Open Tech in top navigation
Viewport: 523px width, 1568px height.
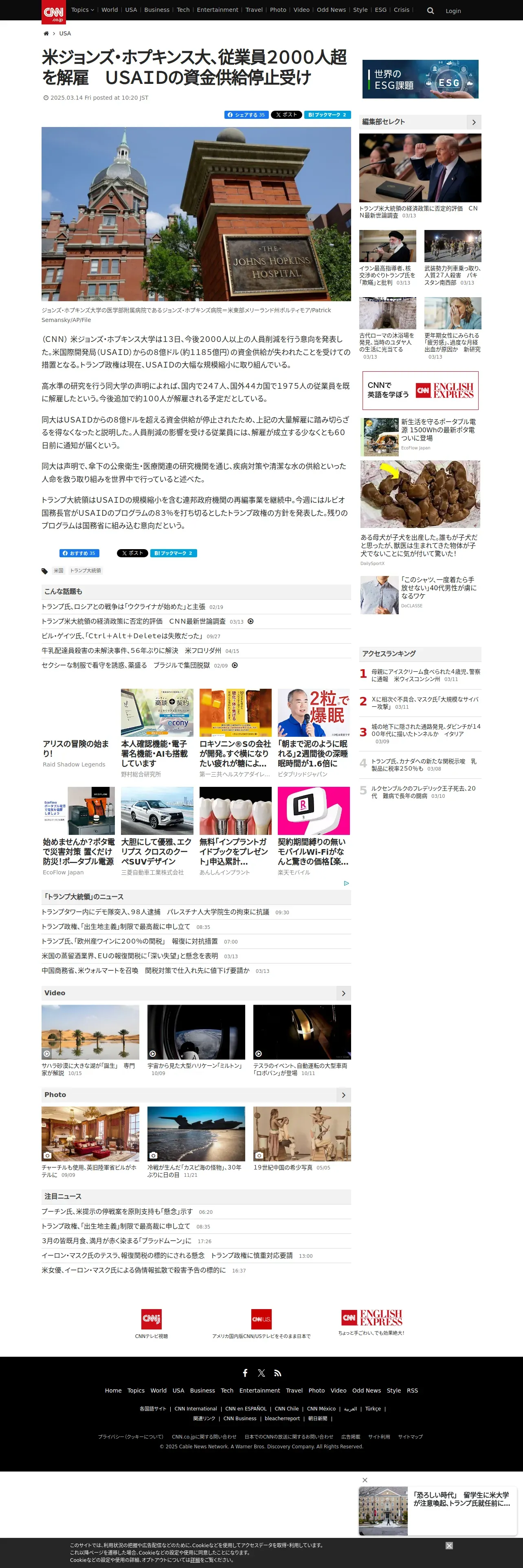click(183, 10)
